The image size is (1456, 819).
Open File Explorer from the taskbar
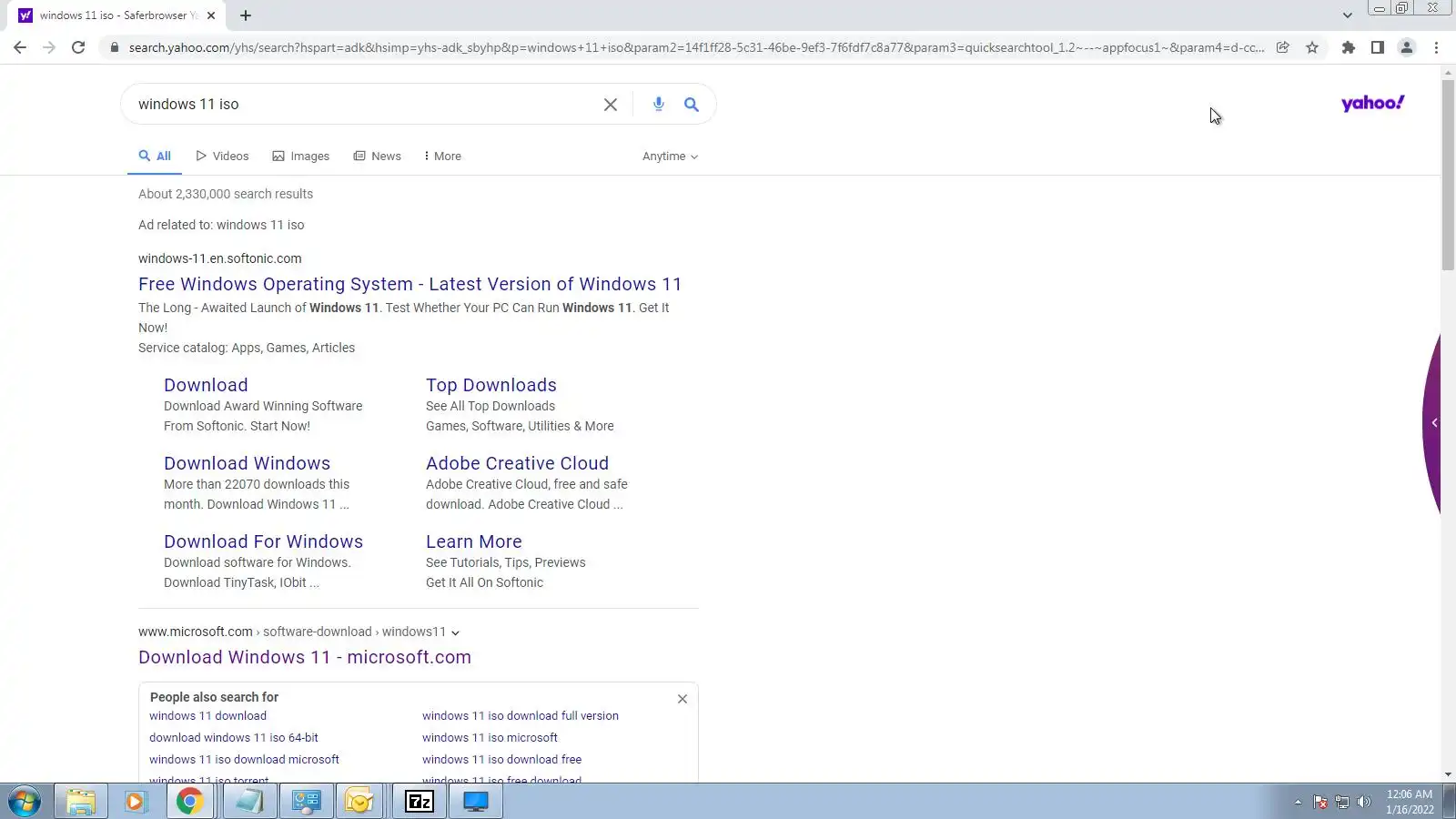[81, 802]
